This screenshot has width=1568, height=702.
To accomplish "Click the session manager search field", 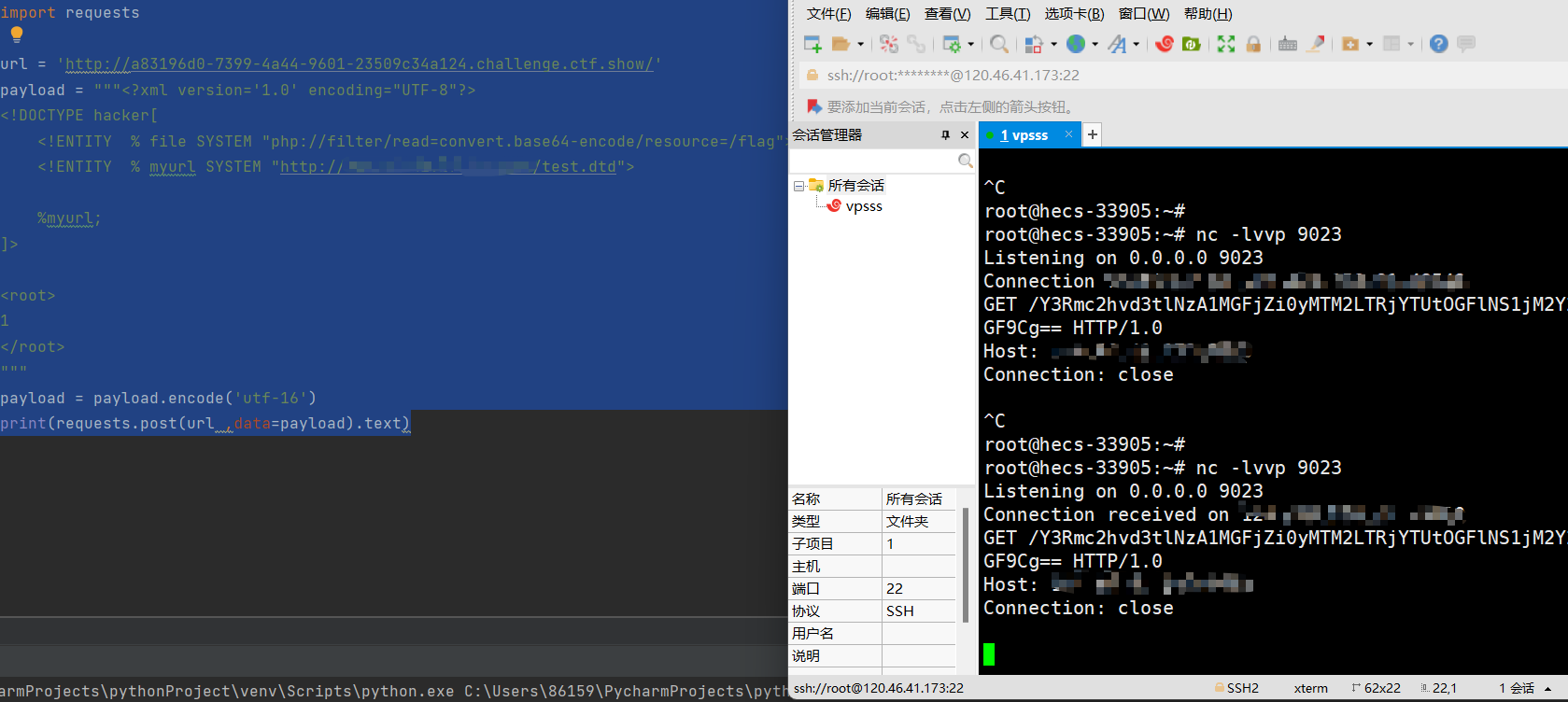I will 873,161.
